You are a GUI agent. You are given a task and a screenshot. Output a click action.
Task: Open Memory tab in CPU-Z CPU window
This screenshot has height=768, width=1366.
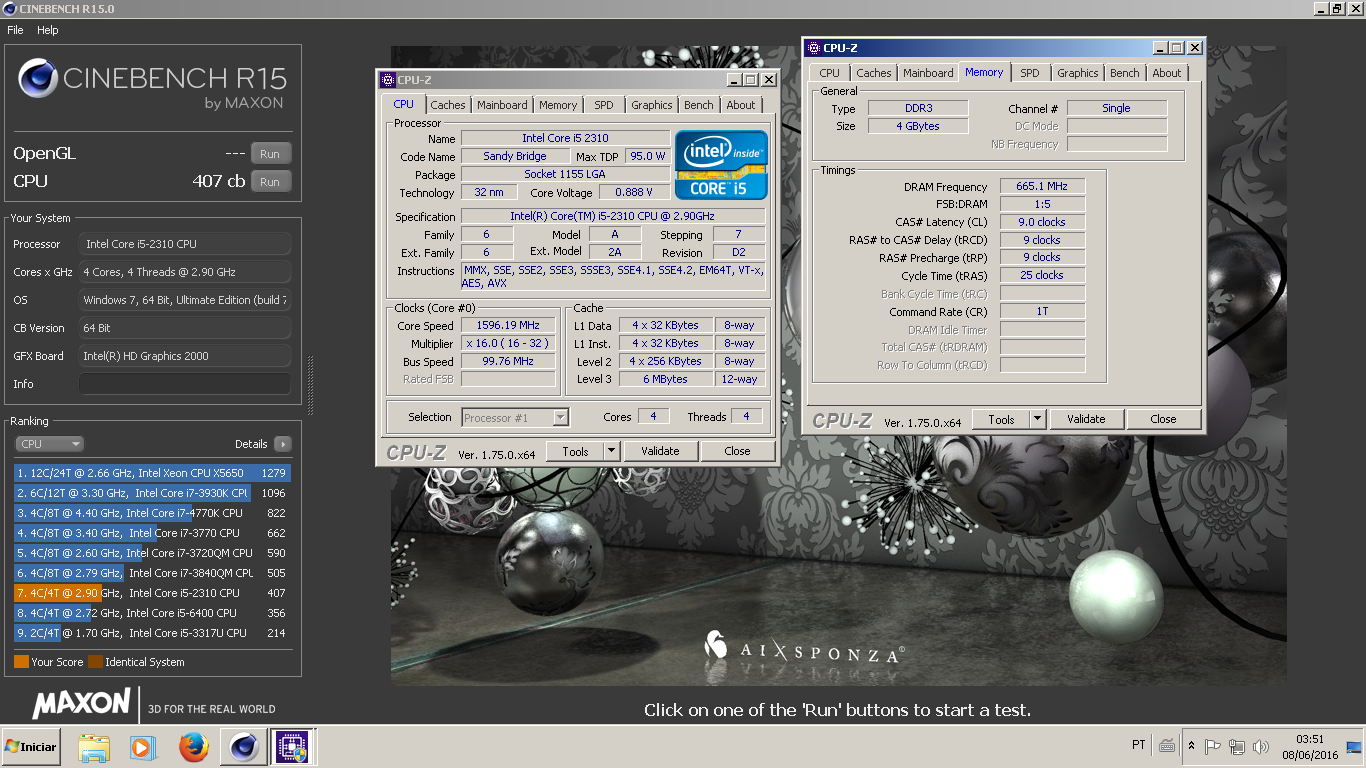[558, 105]
